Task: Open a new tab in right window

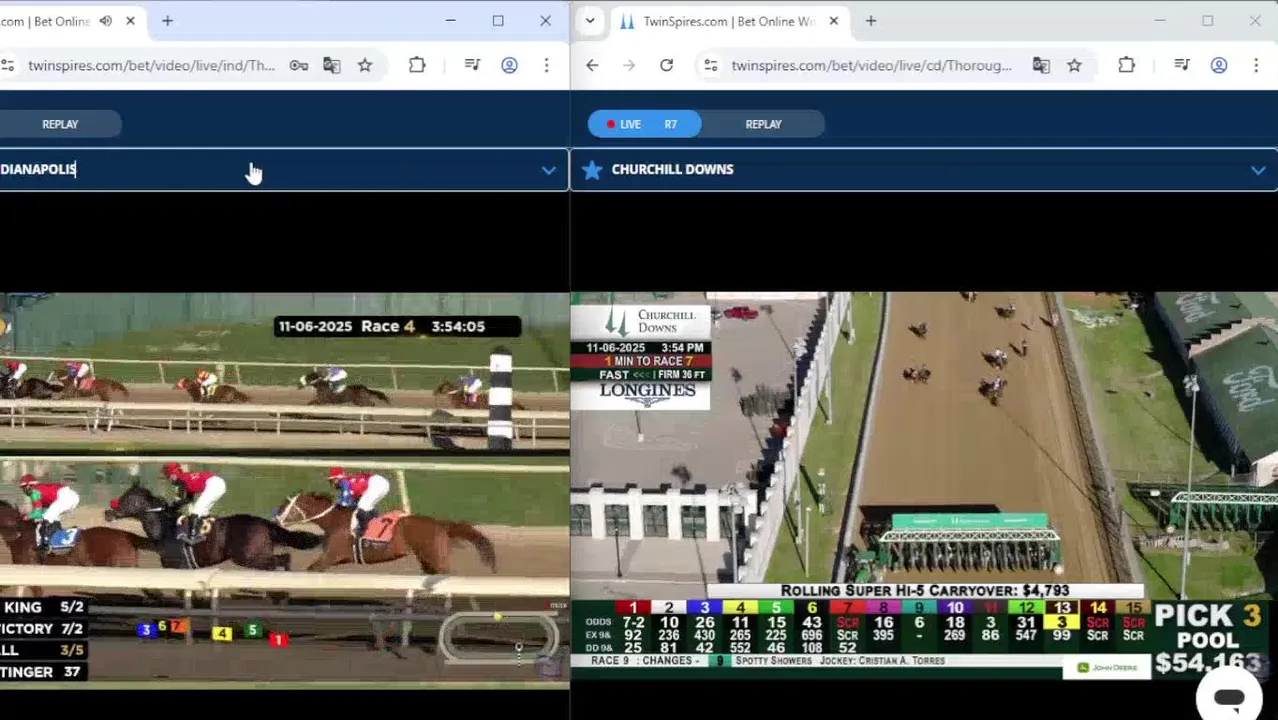Action: click(871, 21)
